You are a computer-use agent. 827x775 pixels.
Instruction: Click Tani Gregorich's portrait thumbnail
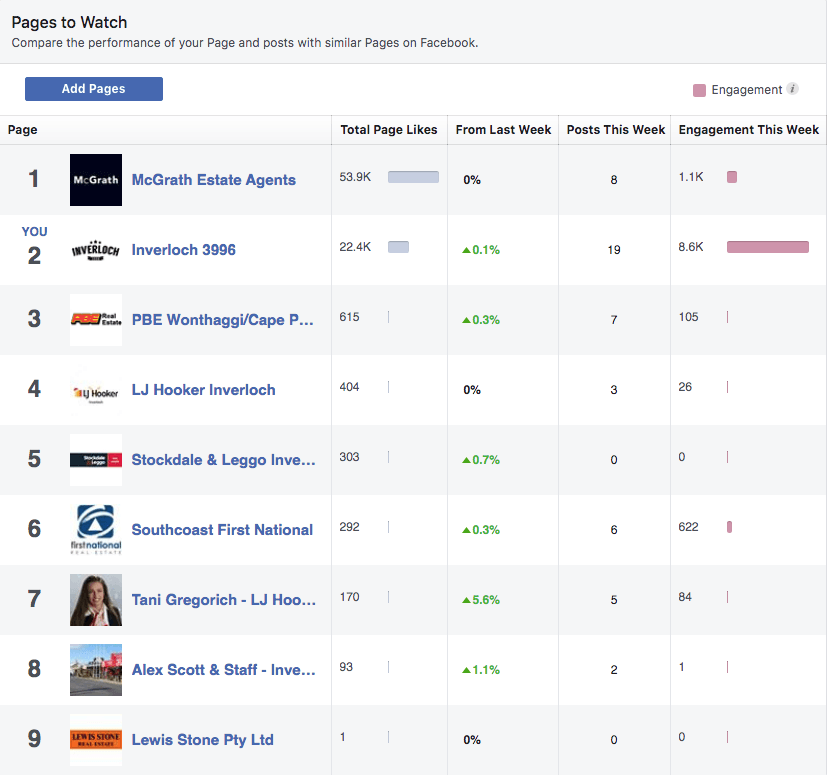click(x=96, y=600)
